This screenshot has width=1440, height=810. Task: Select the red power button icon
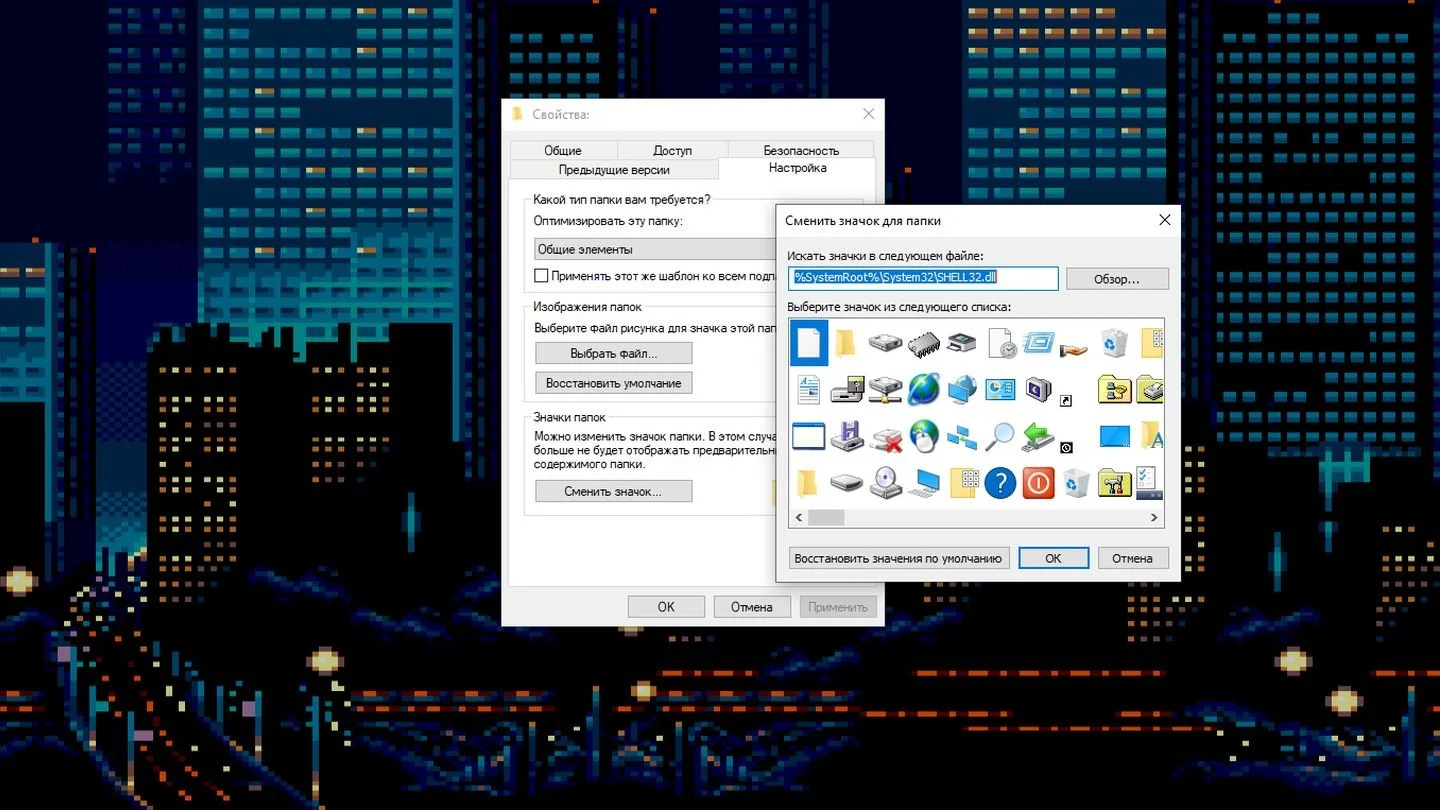pos(1038,483)
